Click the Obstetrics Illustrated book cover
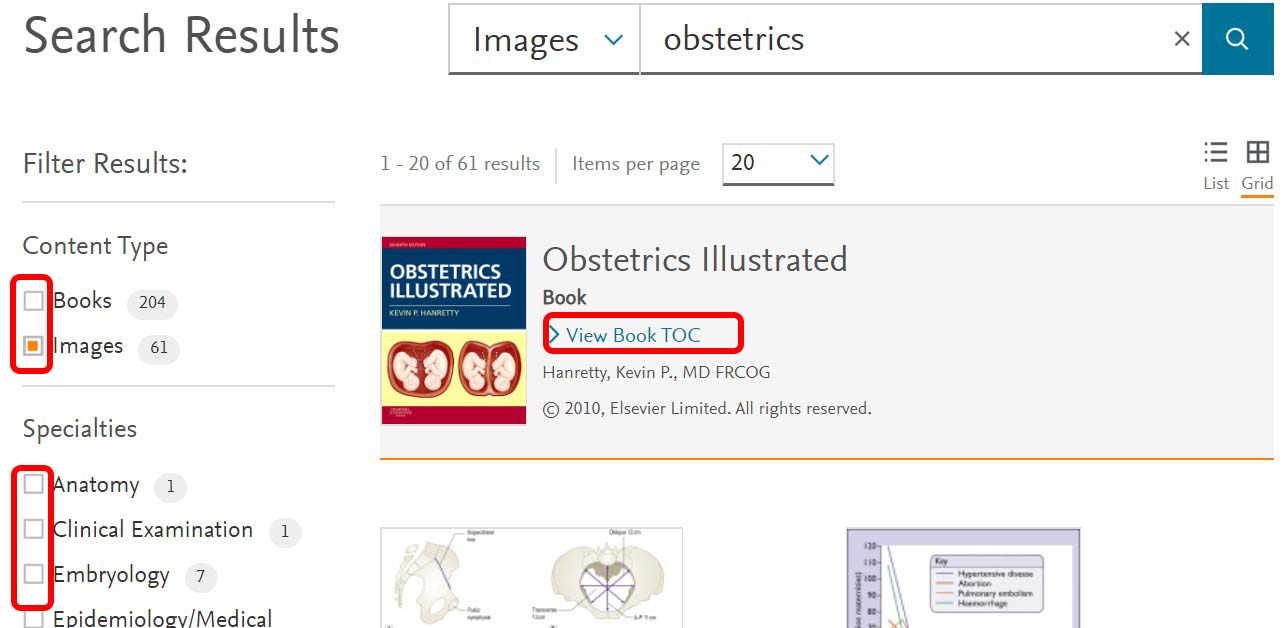 point(453,330)
